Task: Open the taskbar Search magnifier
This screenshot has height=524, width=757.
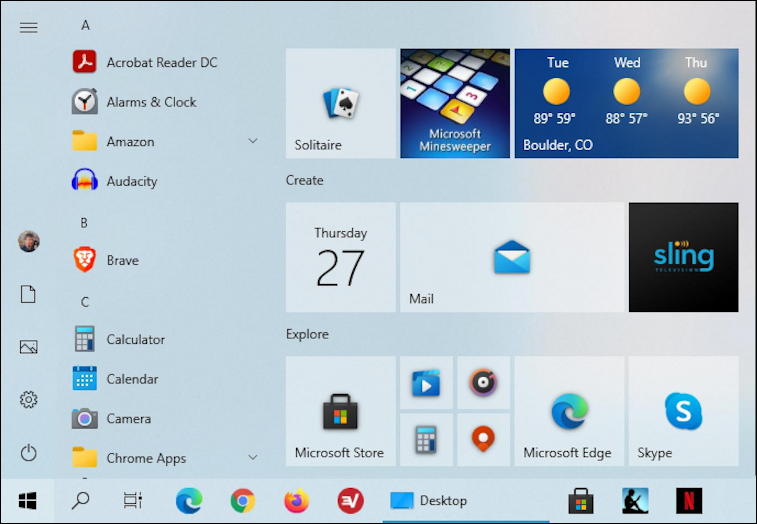Action: point(80,500)
